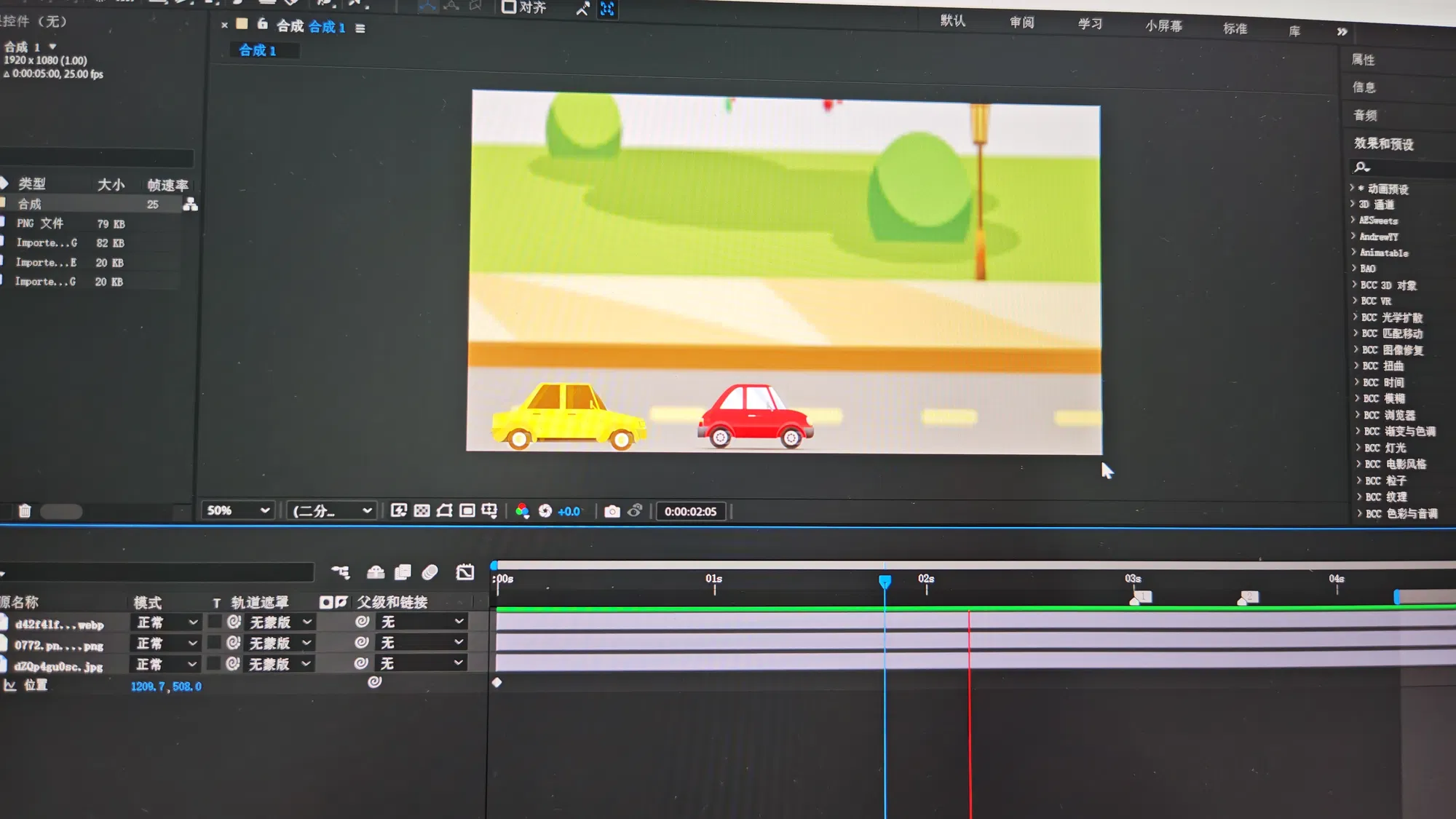Switch to the 标准 workspace tab

point(1235,28)
